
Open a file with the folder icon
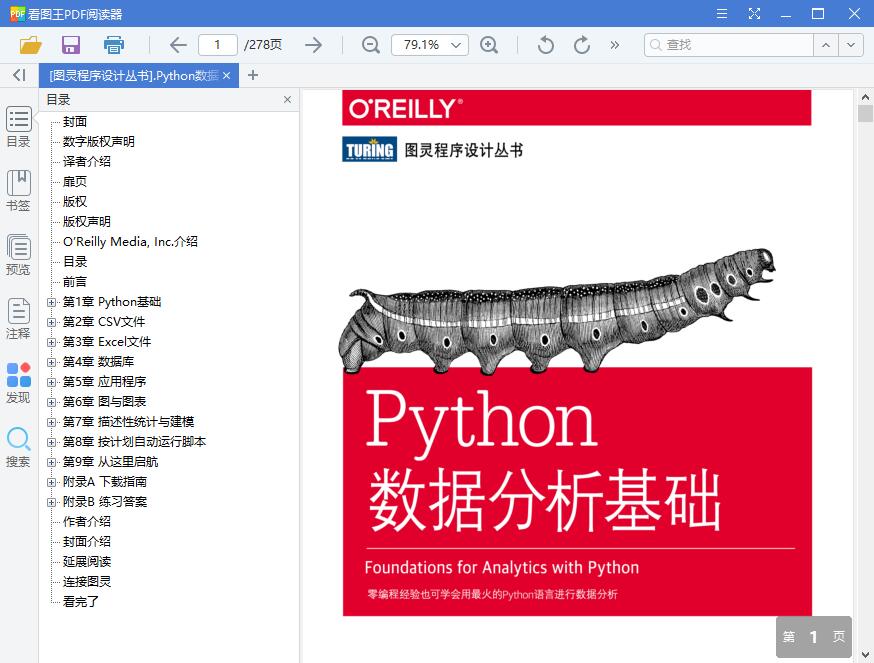click(31, 45)
